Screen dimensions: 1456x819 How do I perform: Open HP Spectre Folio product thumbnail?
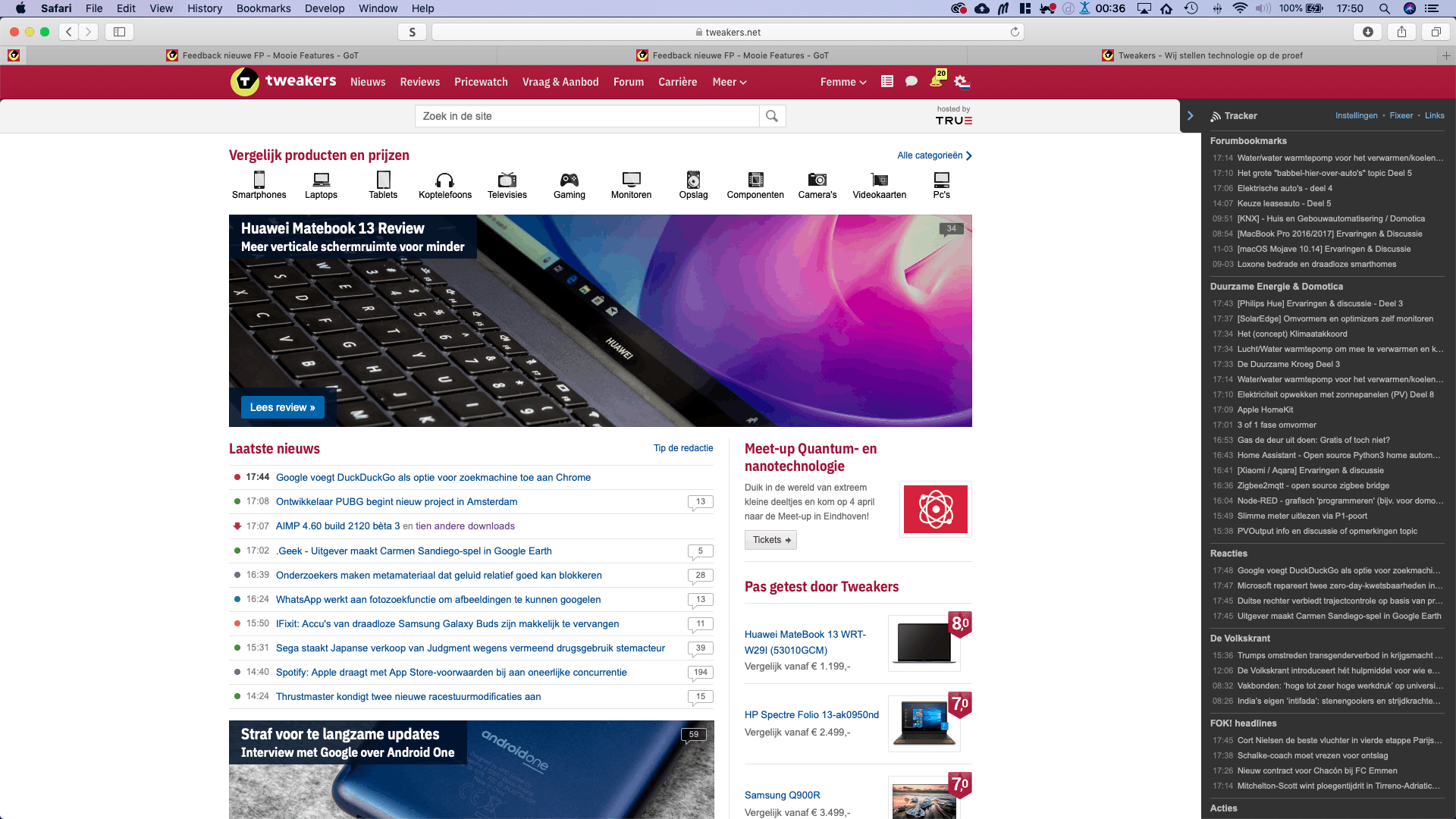click(x=924, y=723)
